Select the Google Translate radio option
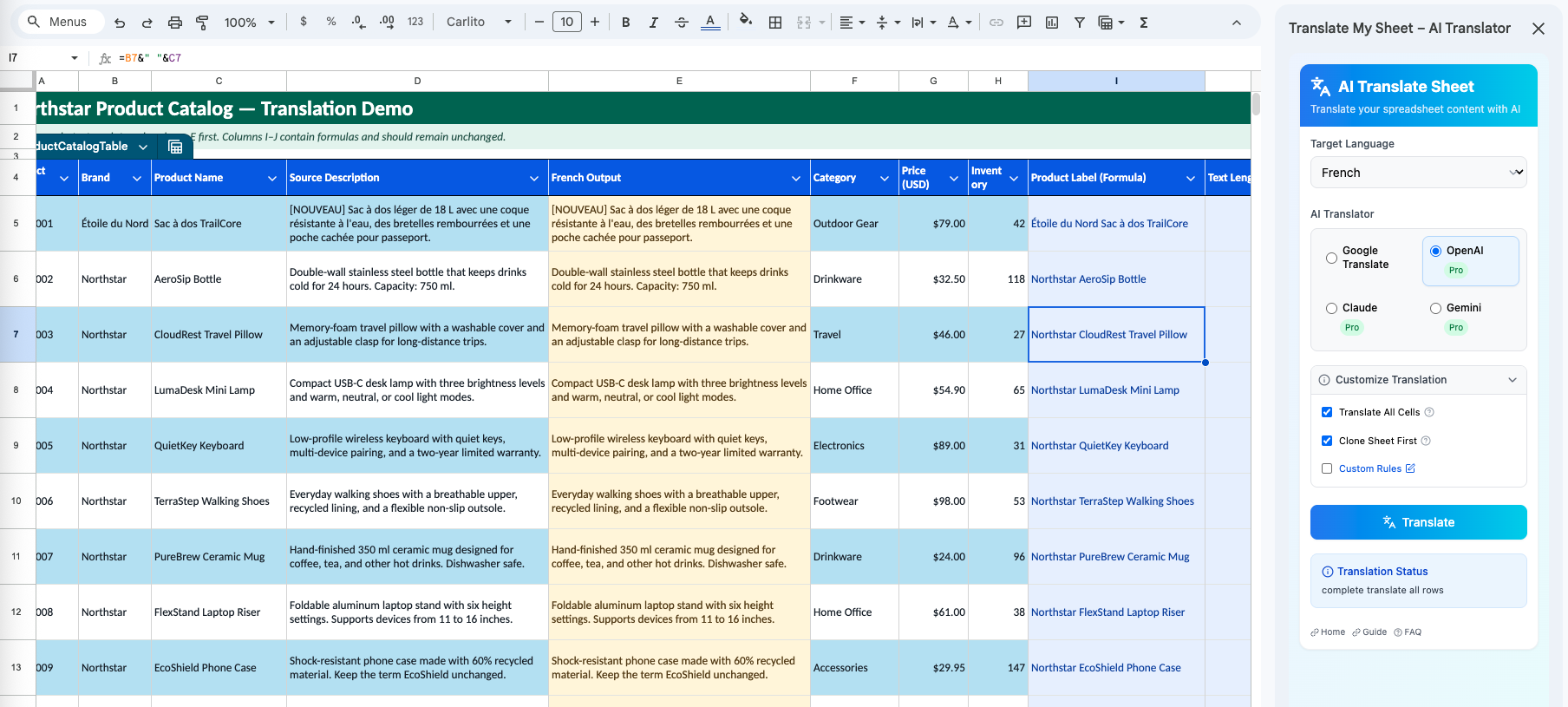 point(1331,258)
